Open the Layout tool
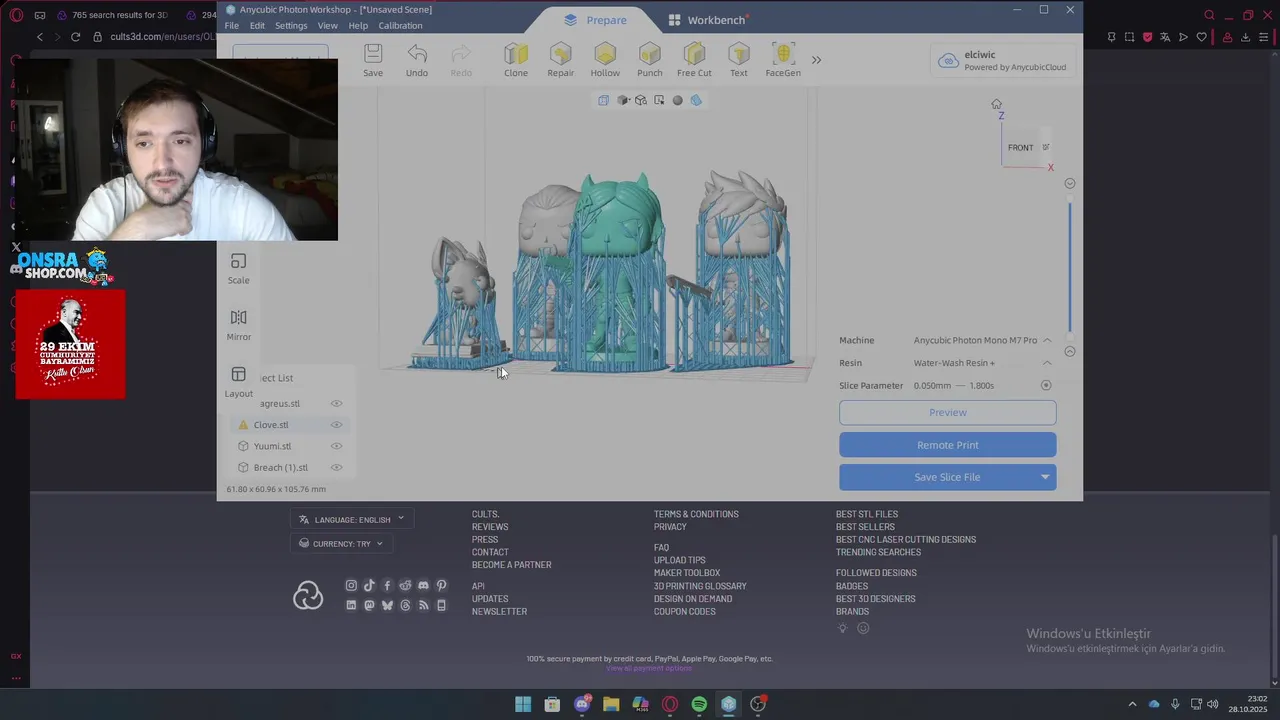 238,382
